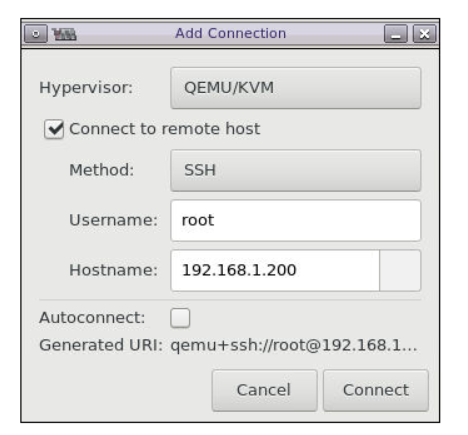The height and width of the screenshot is (435, 468).
Task: Click the Method label
Action: (x=102, y=170)
